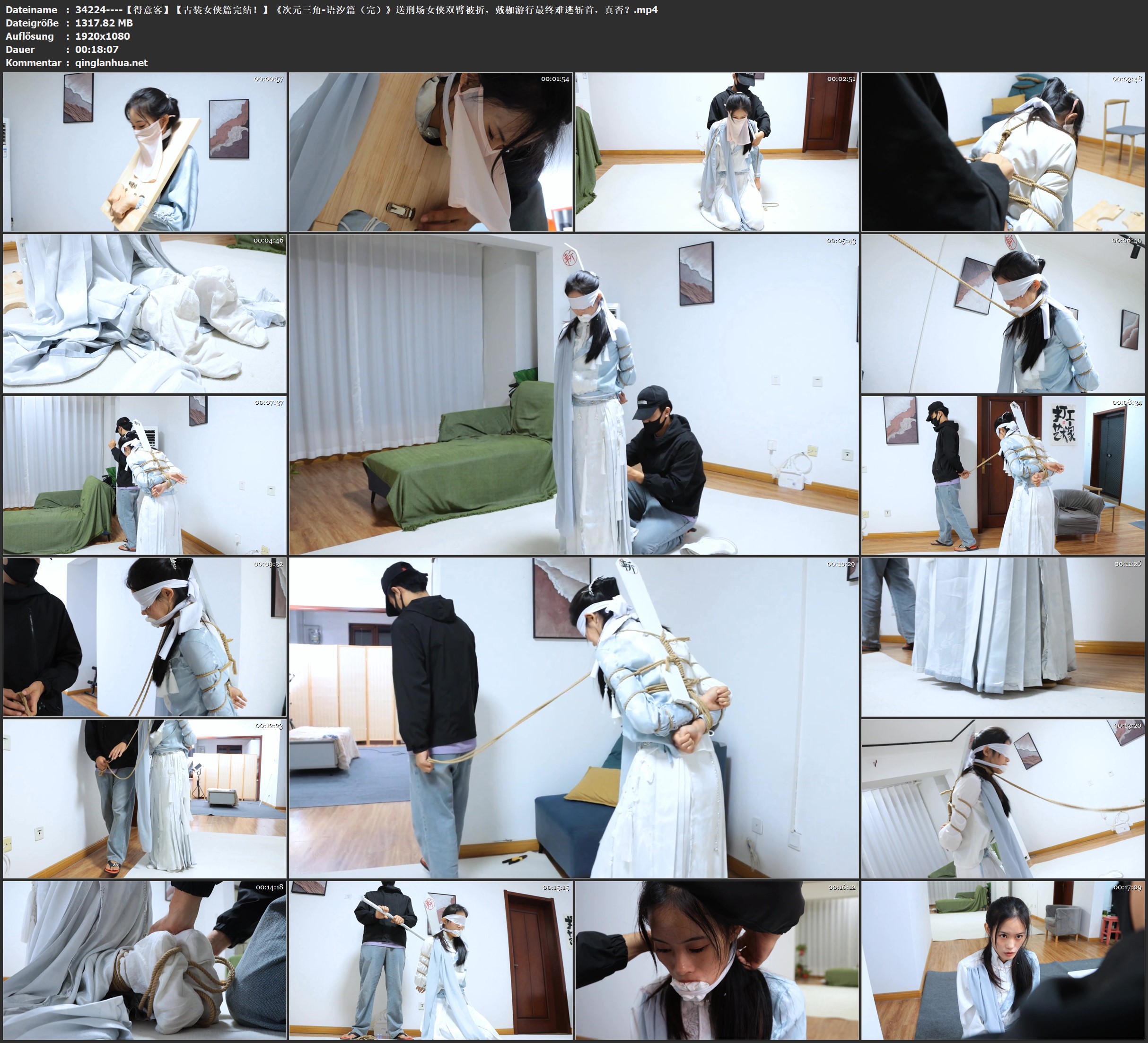Click the qinglanhua.net comment text
1148x1043 pixels.
point(111,62)
